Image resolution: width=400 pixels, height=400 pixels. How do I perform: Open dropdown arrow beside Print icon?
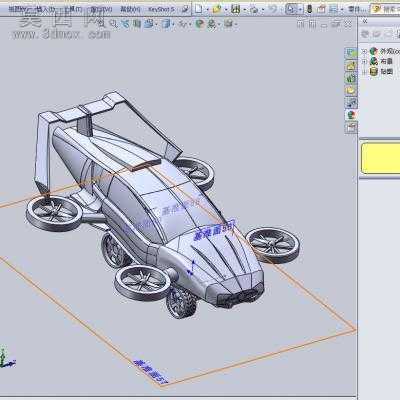click(263, 10)
